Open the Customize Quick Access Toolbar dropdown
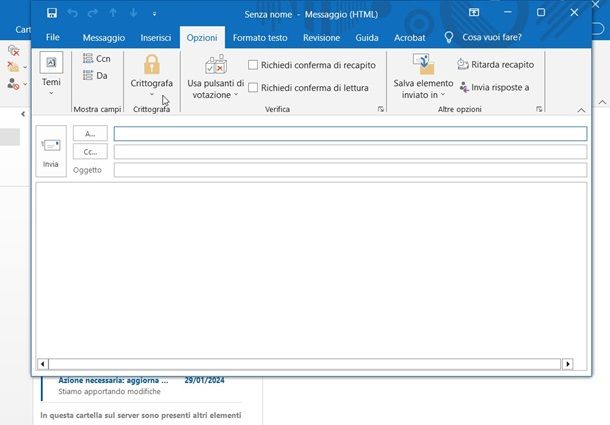Image resolution: width=610 pixels, height=425 pixels. coord(154,14)
